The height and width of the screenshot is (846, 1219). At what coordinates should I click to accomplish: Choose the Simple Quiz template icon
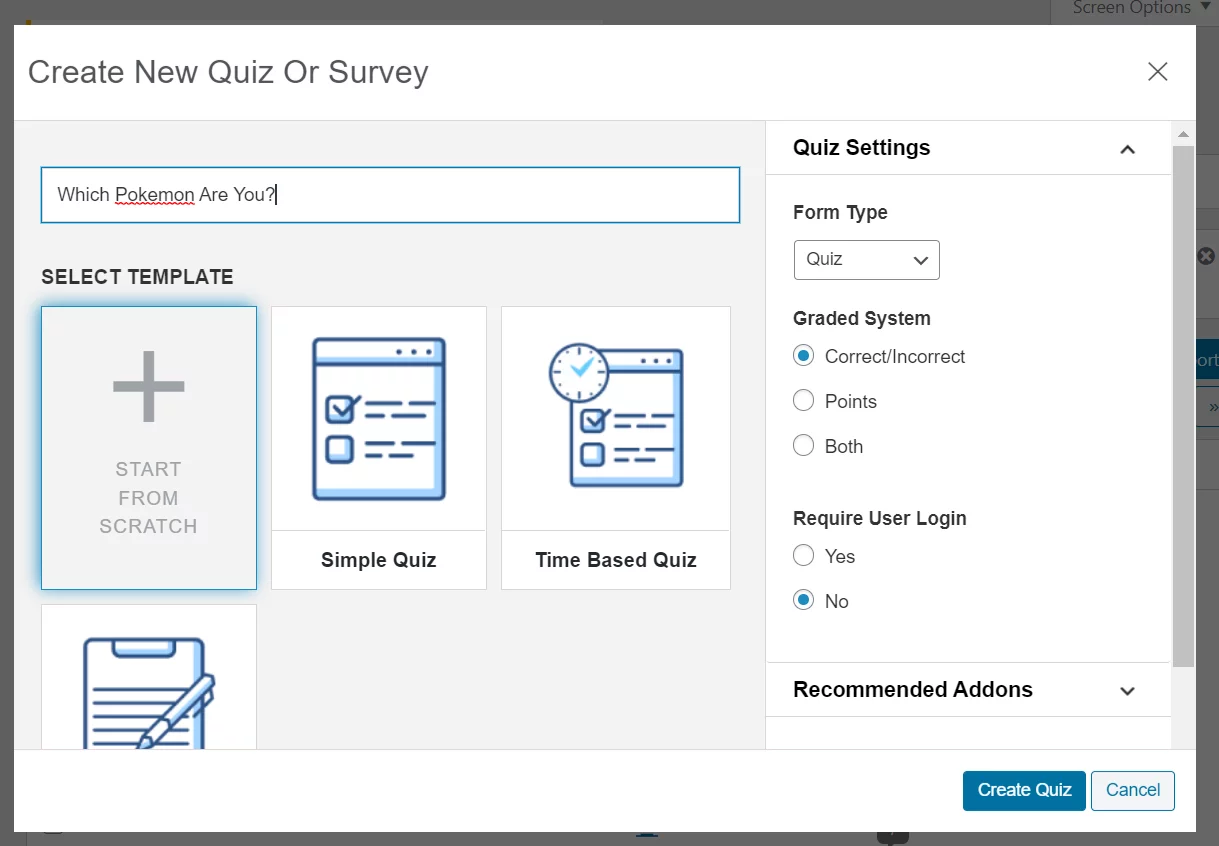[378, 418]
